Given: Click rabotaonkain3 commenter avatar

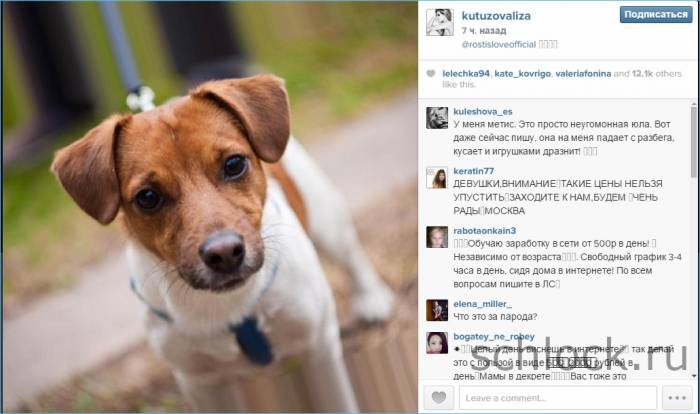Looking at the screenshot, I should click(437, 237).
